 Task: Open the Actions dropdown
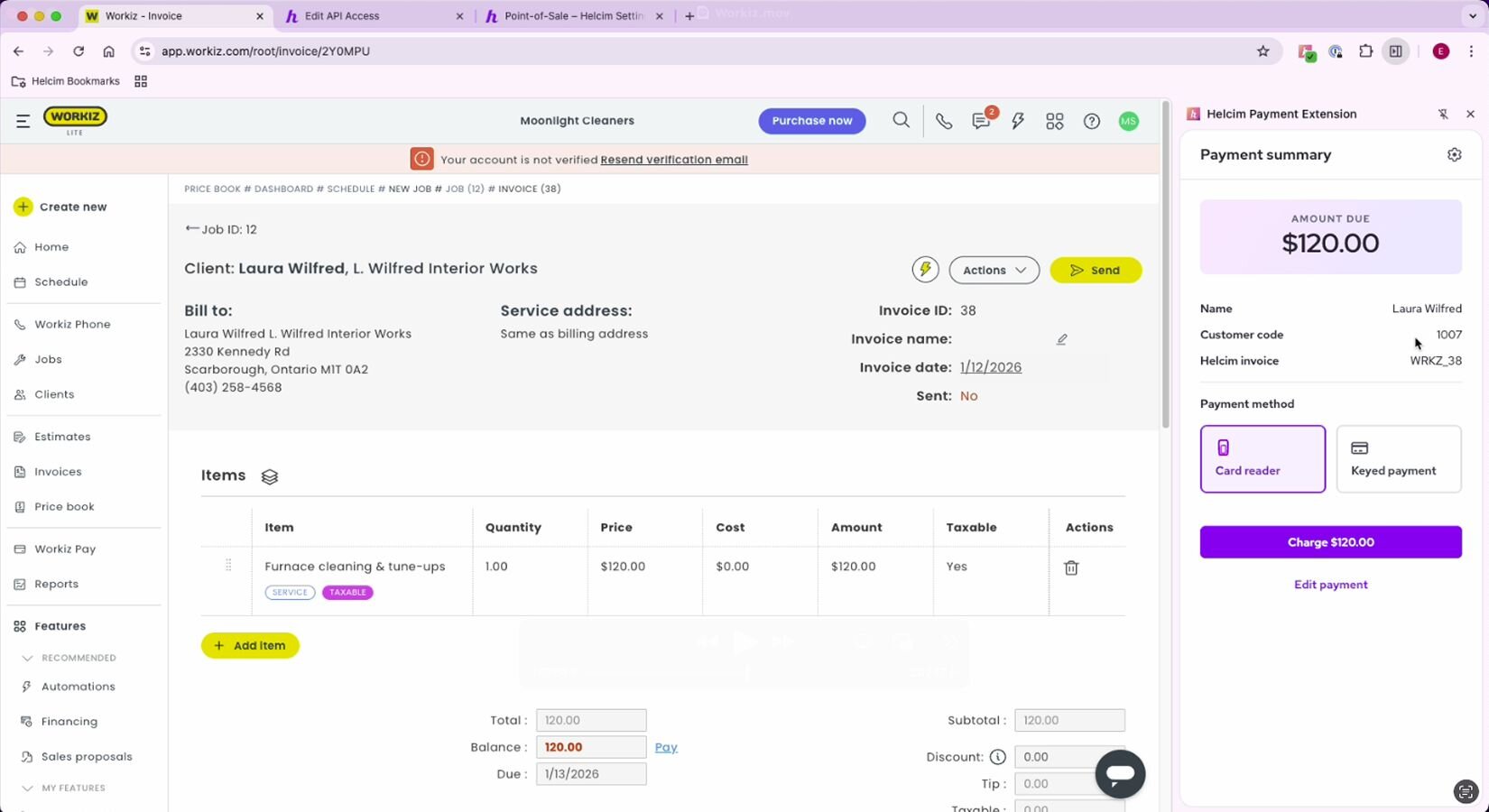(994, 271)
